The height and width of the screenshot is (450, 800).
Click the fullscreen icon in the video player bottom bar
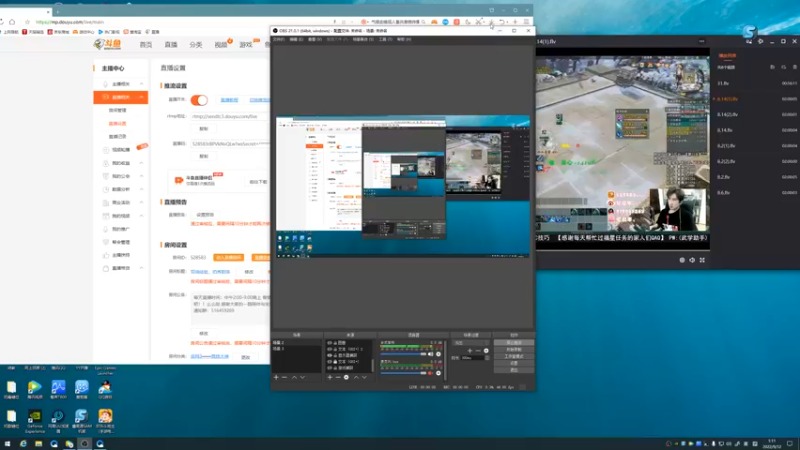click(x=703, y=260)
